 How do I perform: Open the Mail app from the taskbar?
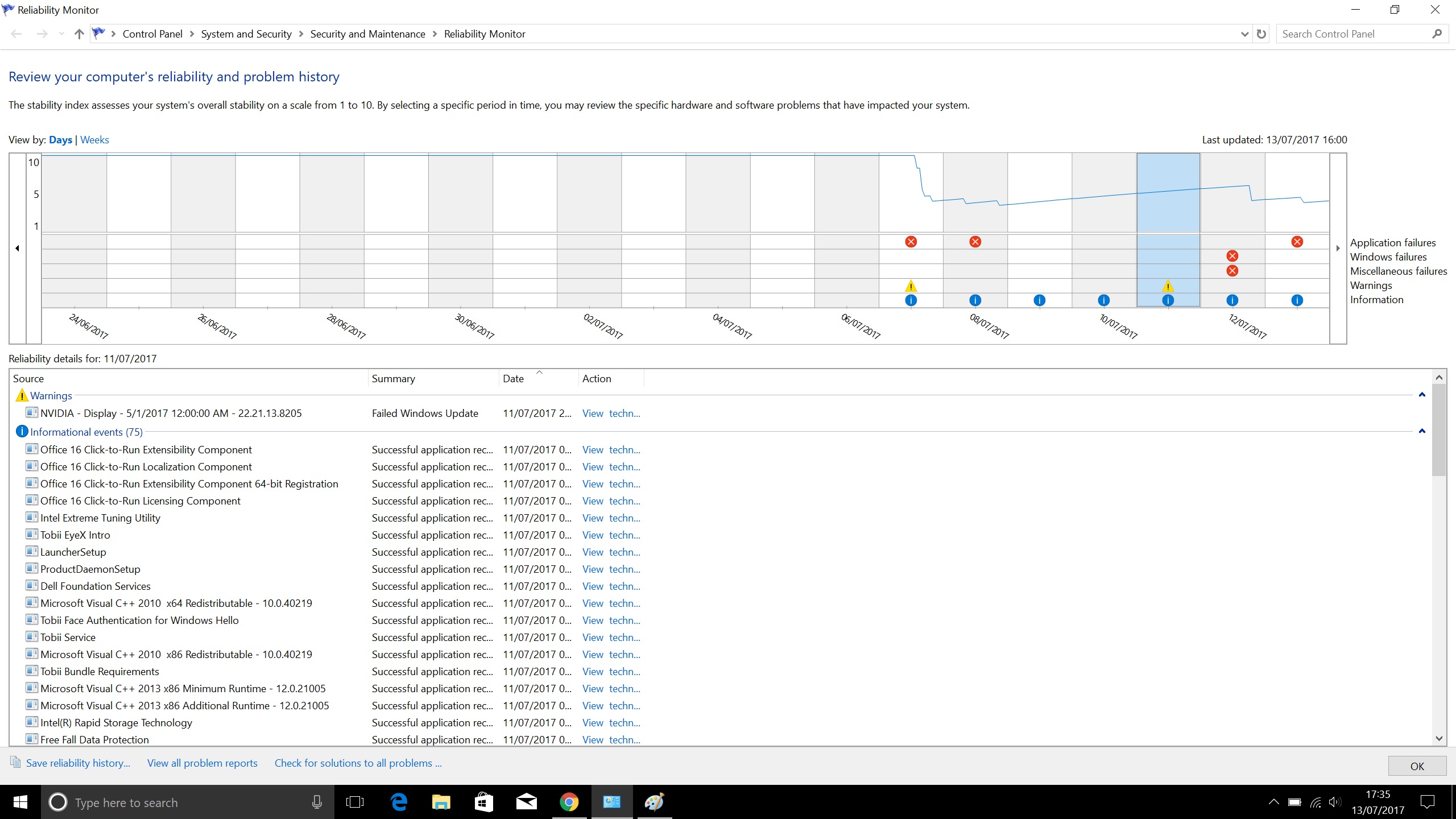pyautogui.click(x=526, y=803)
